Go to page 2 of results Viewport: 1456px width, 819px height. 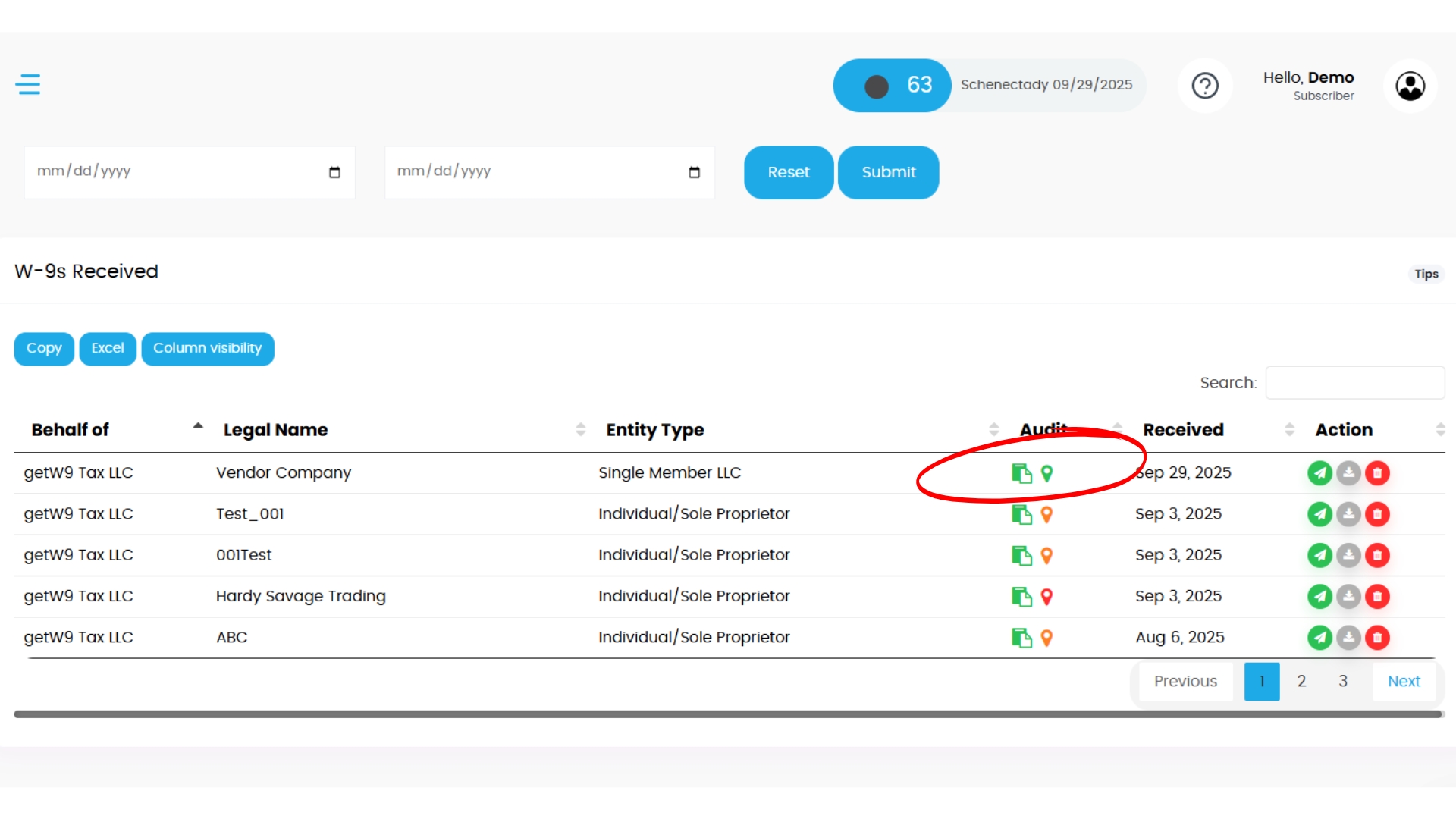tap(1301, 681)
